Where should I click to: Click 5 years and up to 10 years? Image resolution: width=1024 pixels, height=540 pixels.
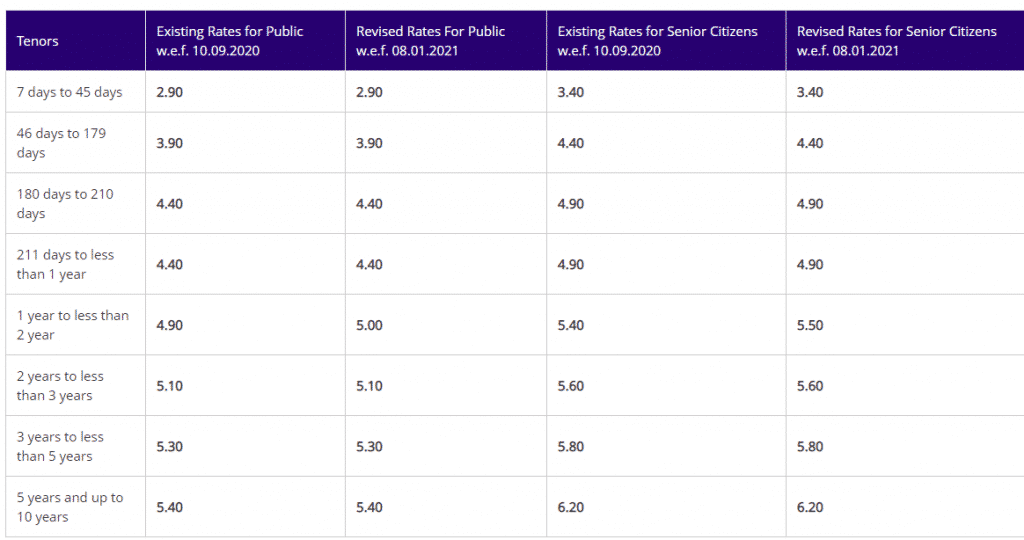click(x=70, y=507)
